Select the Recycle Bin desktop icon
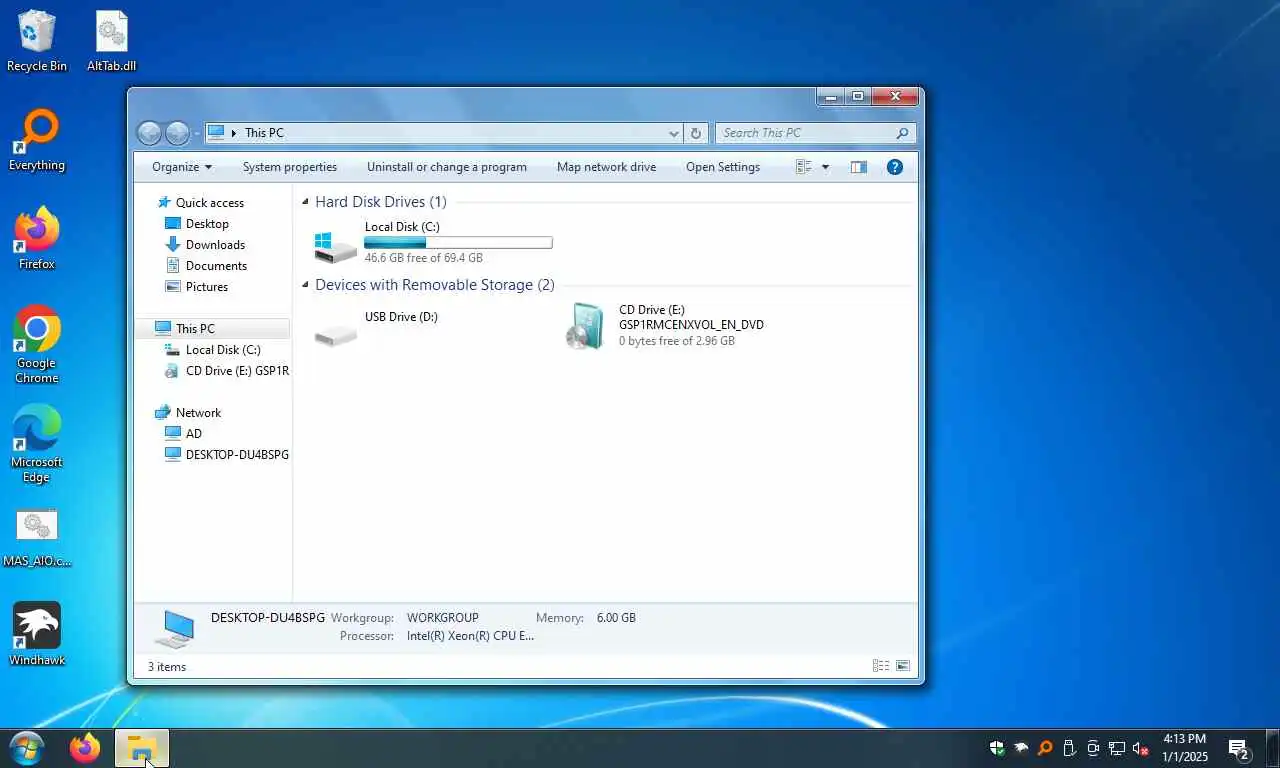Image resolution: width=1280 pixels, height=768 pixels. pos(37,41)
